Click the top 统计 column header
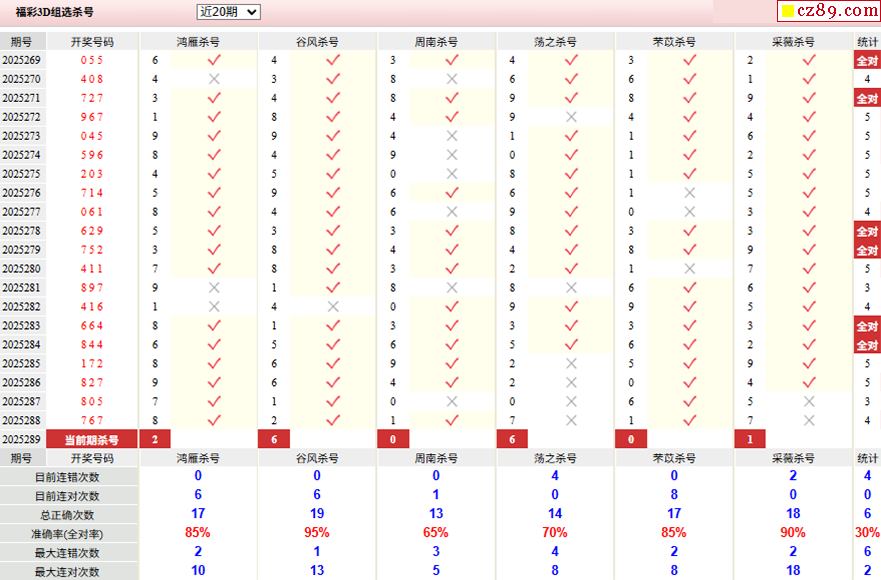The image size is (881, 580). click(867, 42)
